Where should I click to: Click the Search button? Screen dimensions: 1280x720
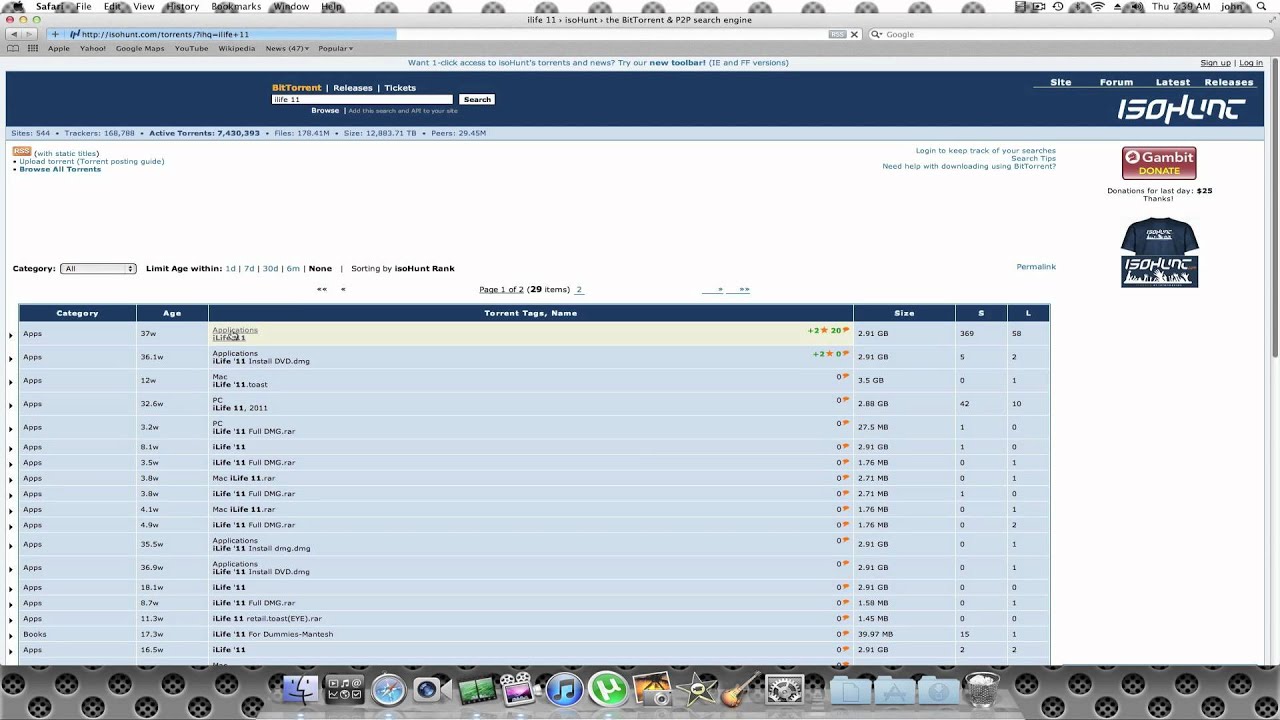click(477, 99)
